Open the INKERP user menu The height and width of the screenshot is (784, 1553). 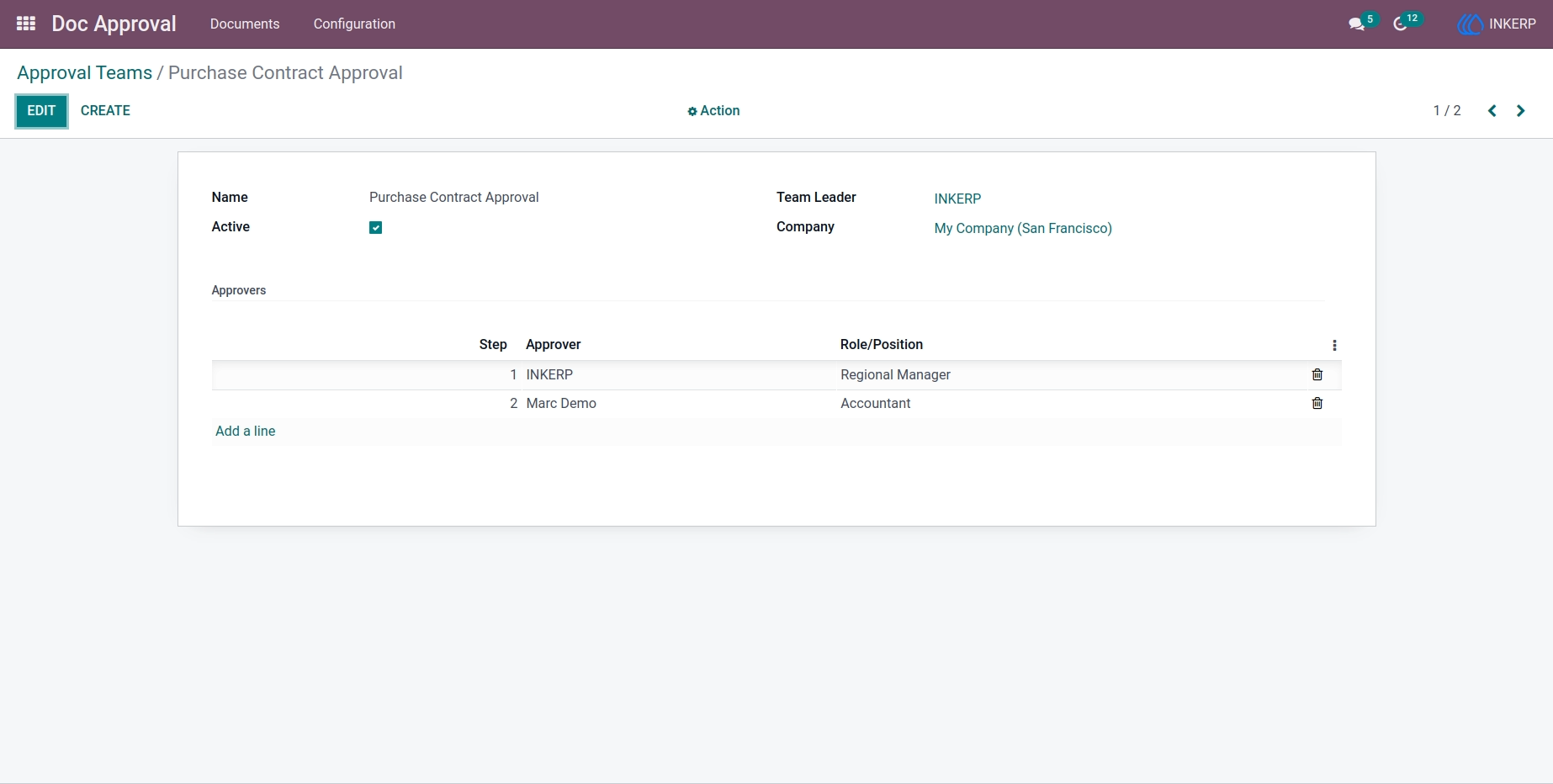click(x=1497, y=24)
